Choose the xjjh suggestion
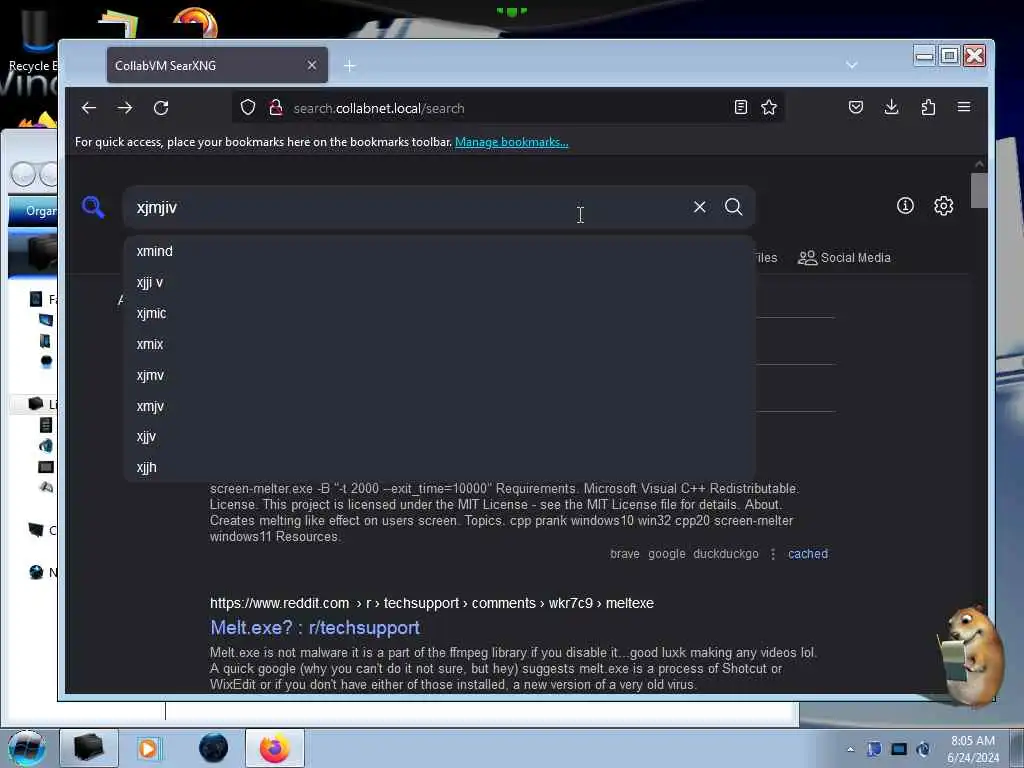This screenshot has width=1024, height=768. (x=440, y=468)
